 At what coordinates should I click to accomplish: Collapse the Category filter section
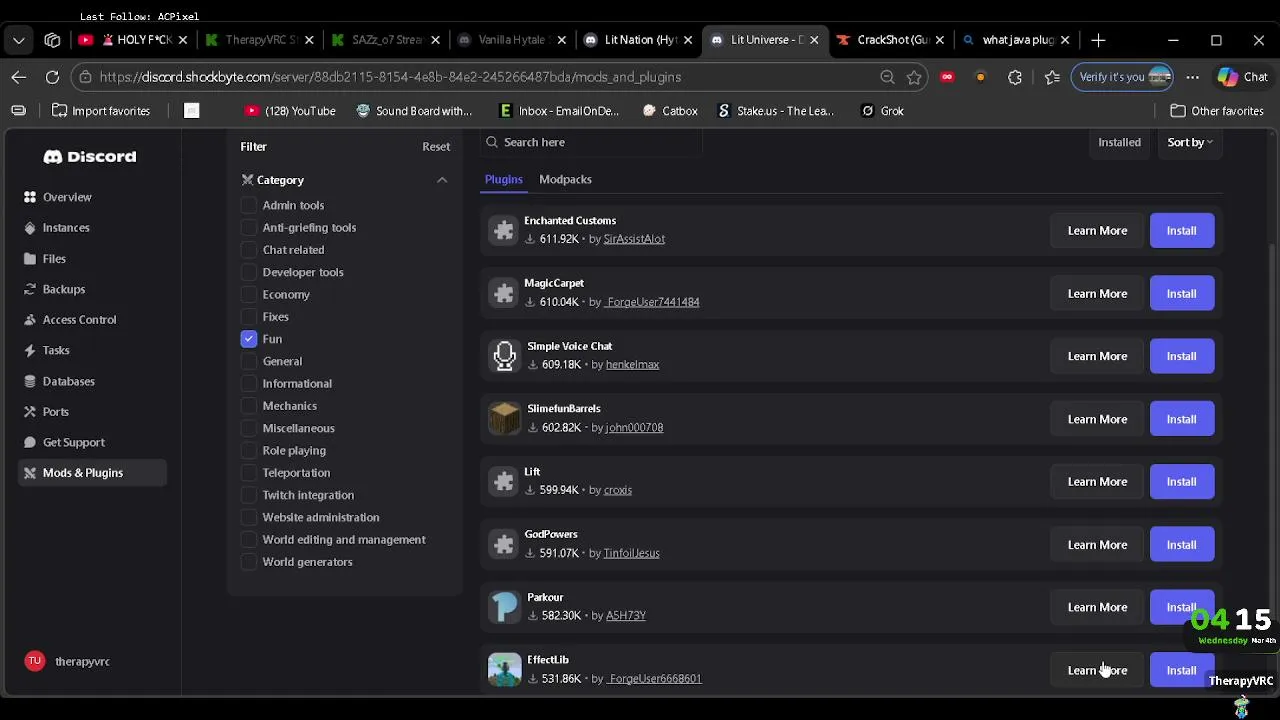pos(442,180)
